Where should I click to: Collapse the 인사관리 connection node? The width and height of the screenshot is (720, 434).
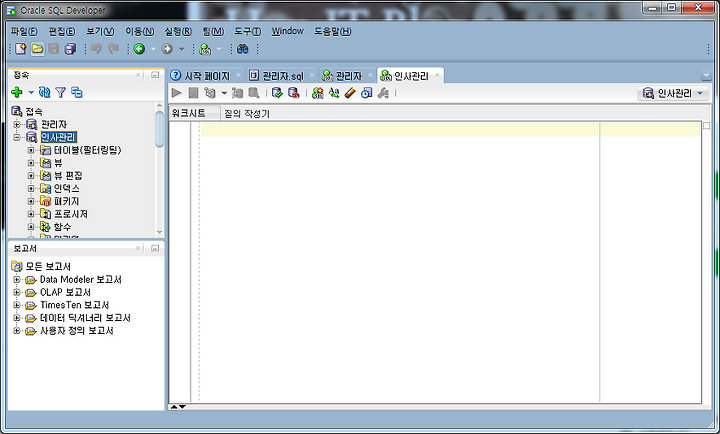pos(17,137)
